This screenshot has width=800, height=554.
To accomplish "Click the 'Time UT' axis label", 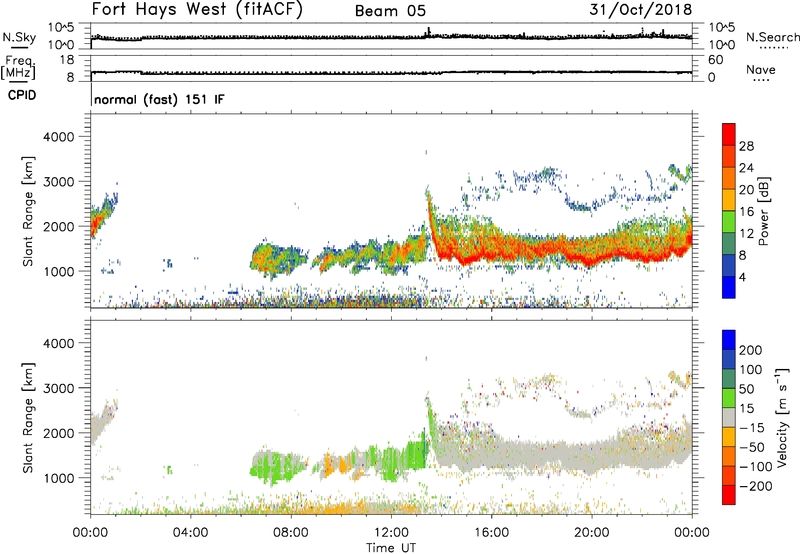I will (391, 548).
